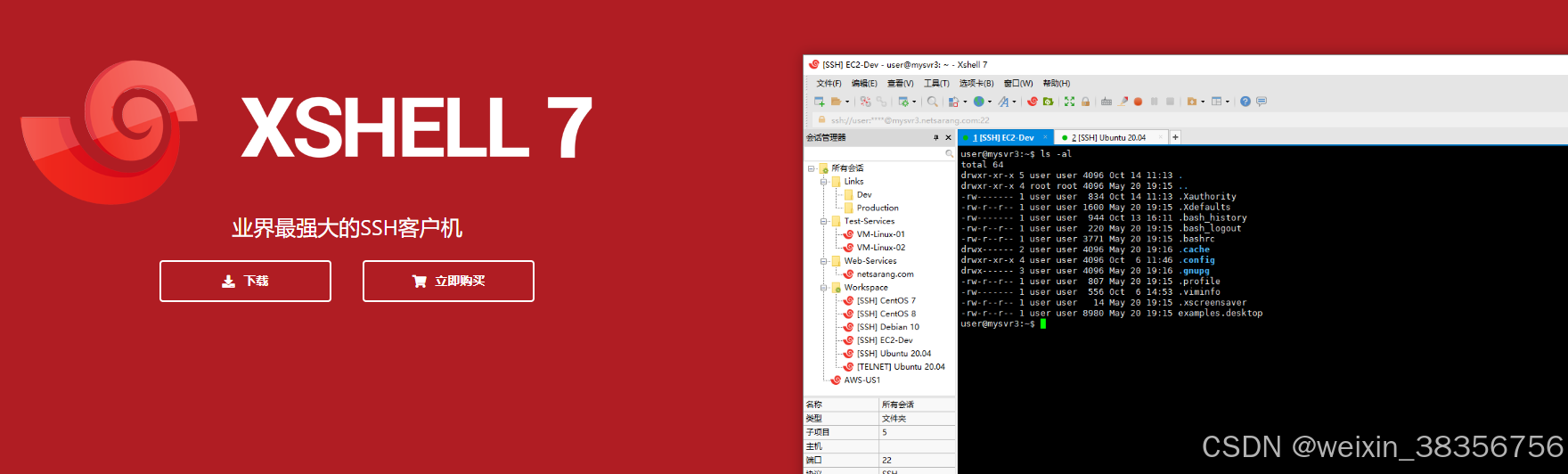Screen dimensions: 1568x474
Task: Click the feedback speech bubble icon
Action: pos(1262,102)
